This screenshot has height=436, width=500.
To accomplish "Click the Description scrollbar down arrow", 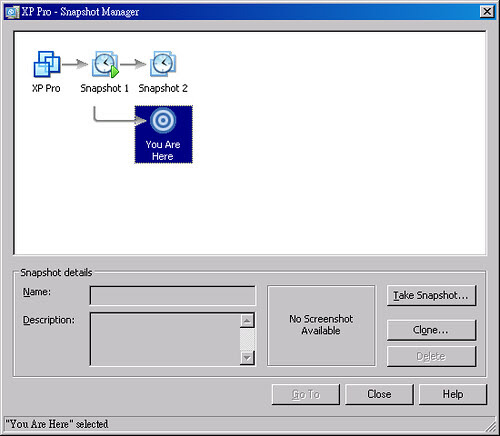I will (x=247, y=358).
